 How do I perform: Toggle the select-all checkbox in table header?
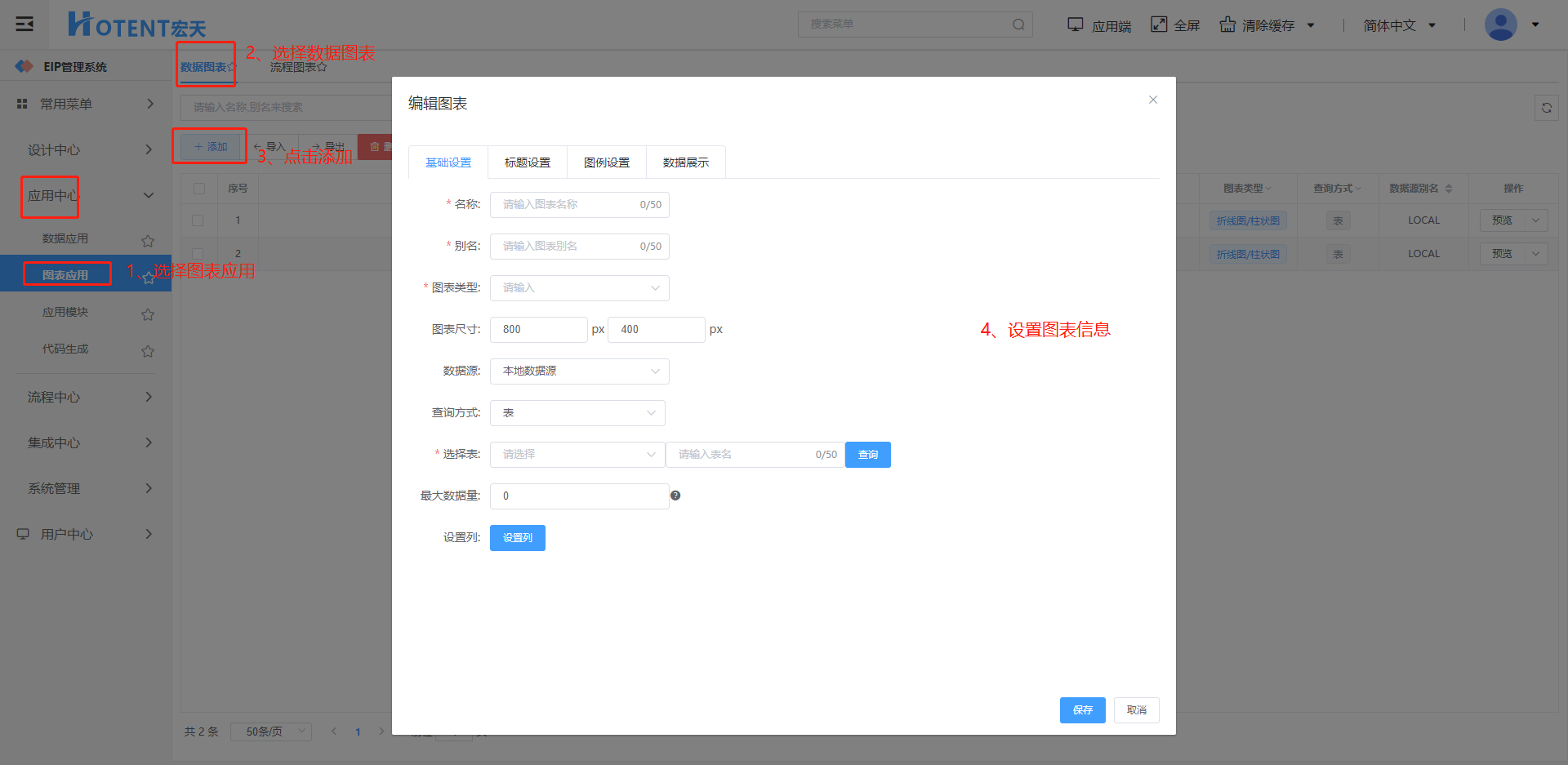point(198,189)
